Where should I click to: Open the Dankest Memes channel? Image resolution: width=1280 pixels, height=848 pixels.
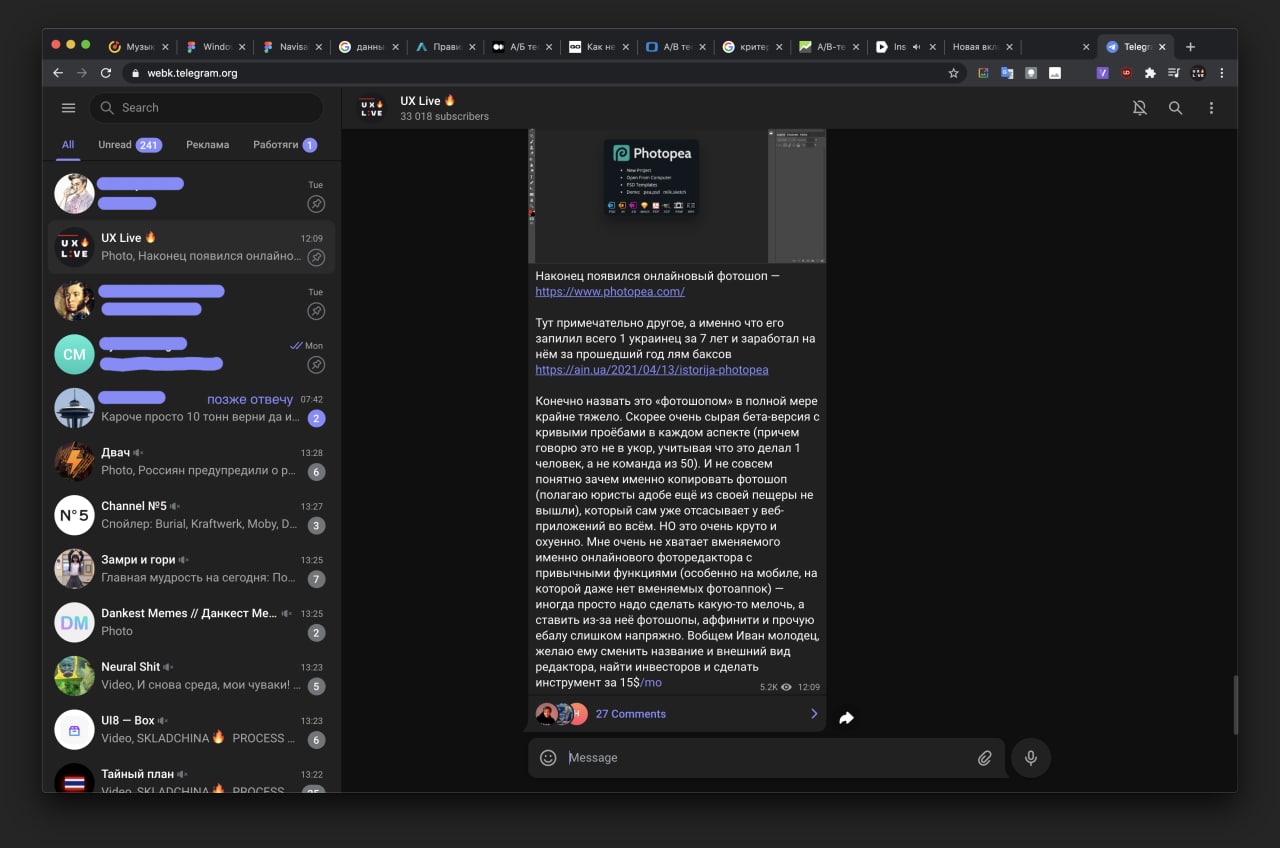click(x=192, y=623)
